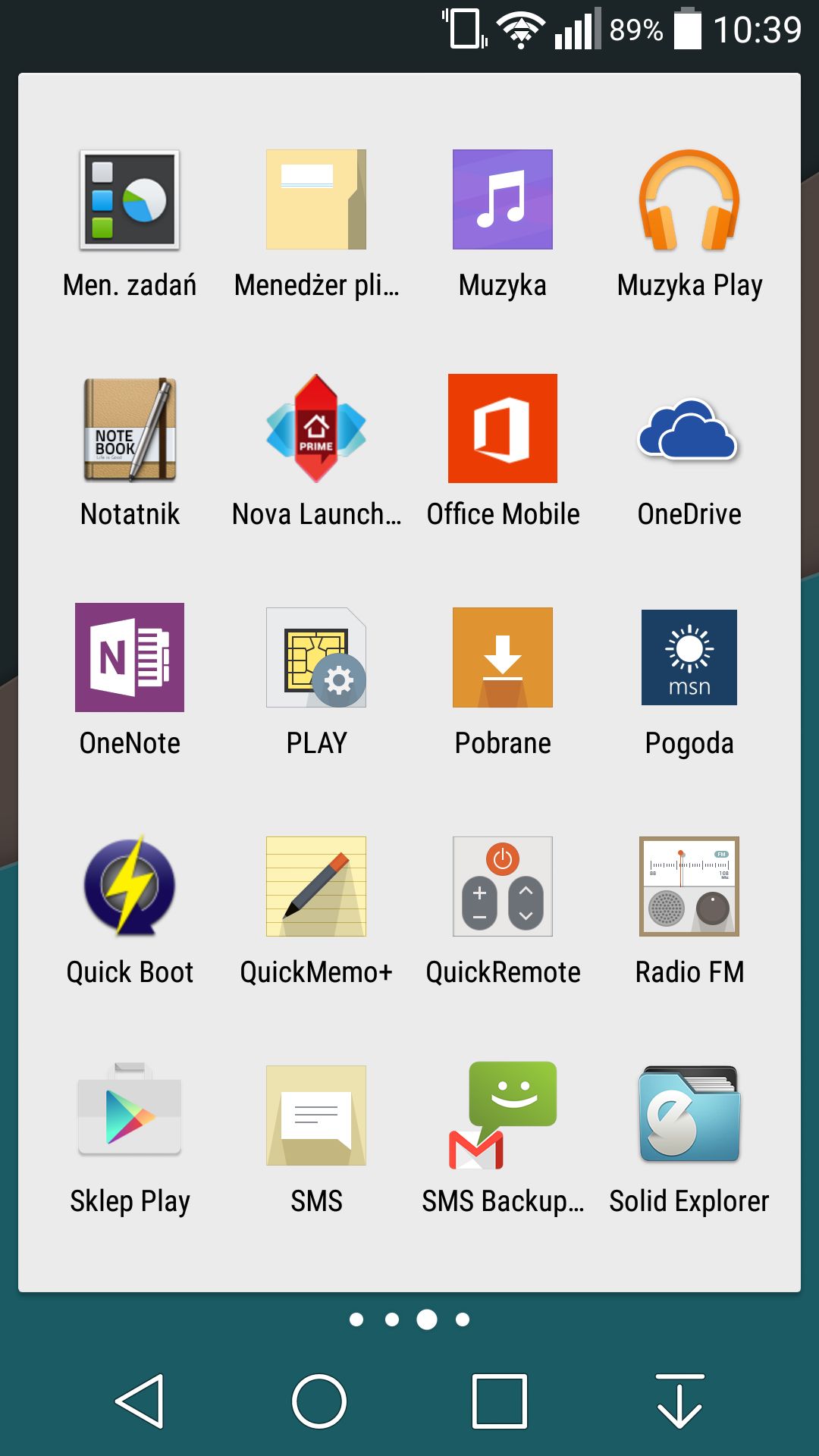Go to second app drawer page dot

click(392, 1319)
